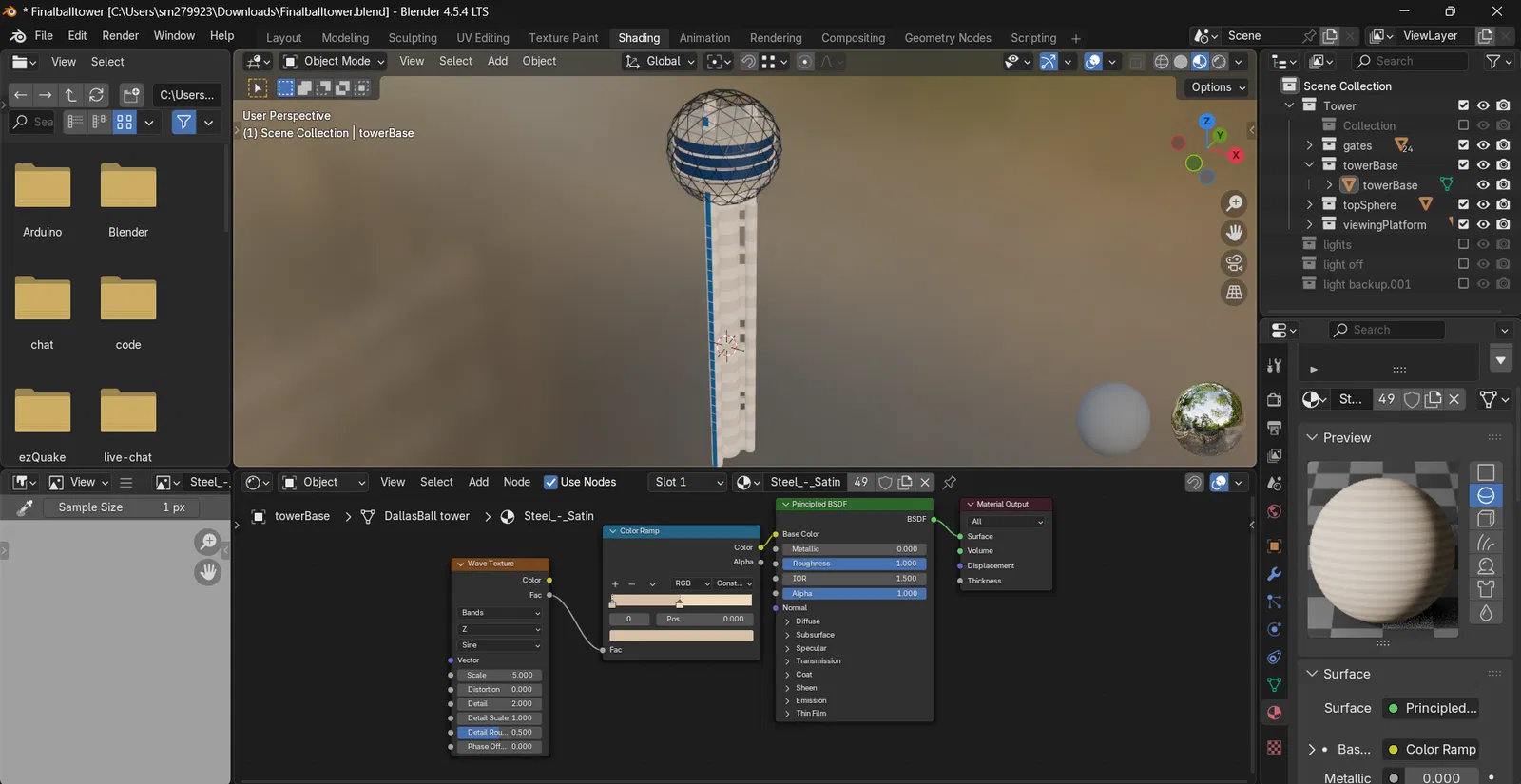Enable the lights collection checkbox
The width and height of the screenshot is (1521, 784).
pyautogui.click(x=1463, y=244)
